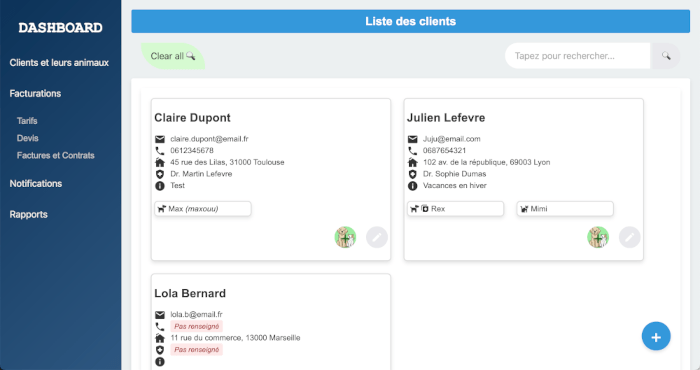This screenshot has width=700, height=370.
Task: Click Clear all filter button
Action: 173,56
